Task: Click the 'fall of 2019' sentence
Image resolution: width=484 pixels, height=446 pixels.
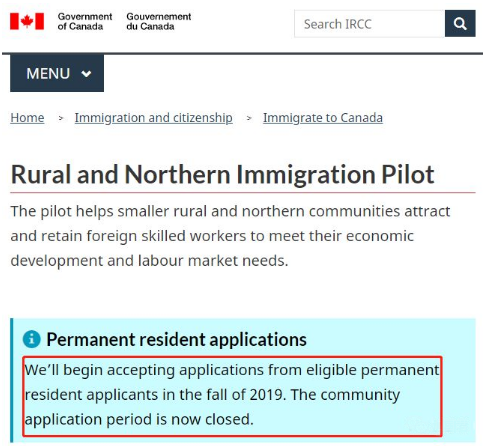Action: (232, 382)
